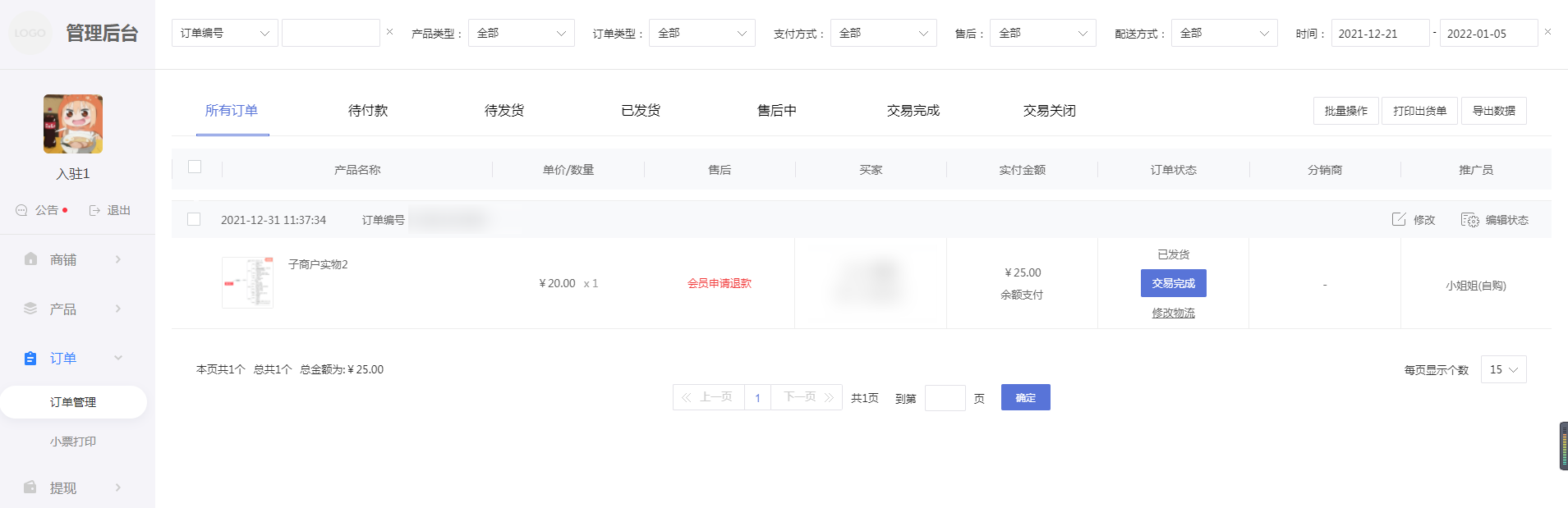The image size is (1568, 508).
Task: Open the 产品类型 dropdown
Action: coord(521,33)
